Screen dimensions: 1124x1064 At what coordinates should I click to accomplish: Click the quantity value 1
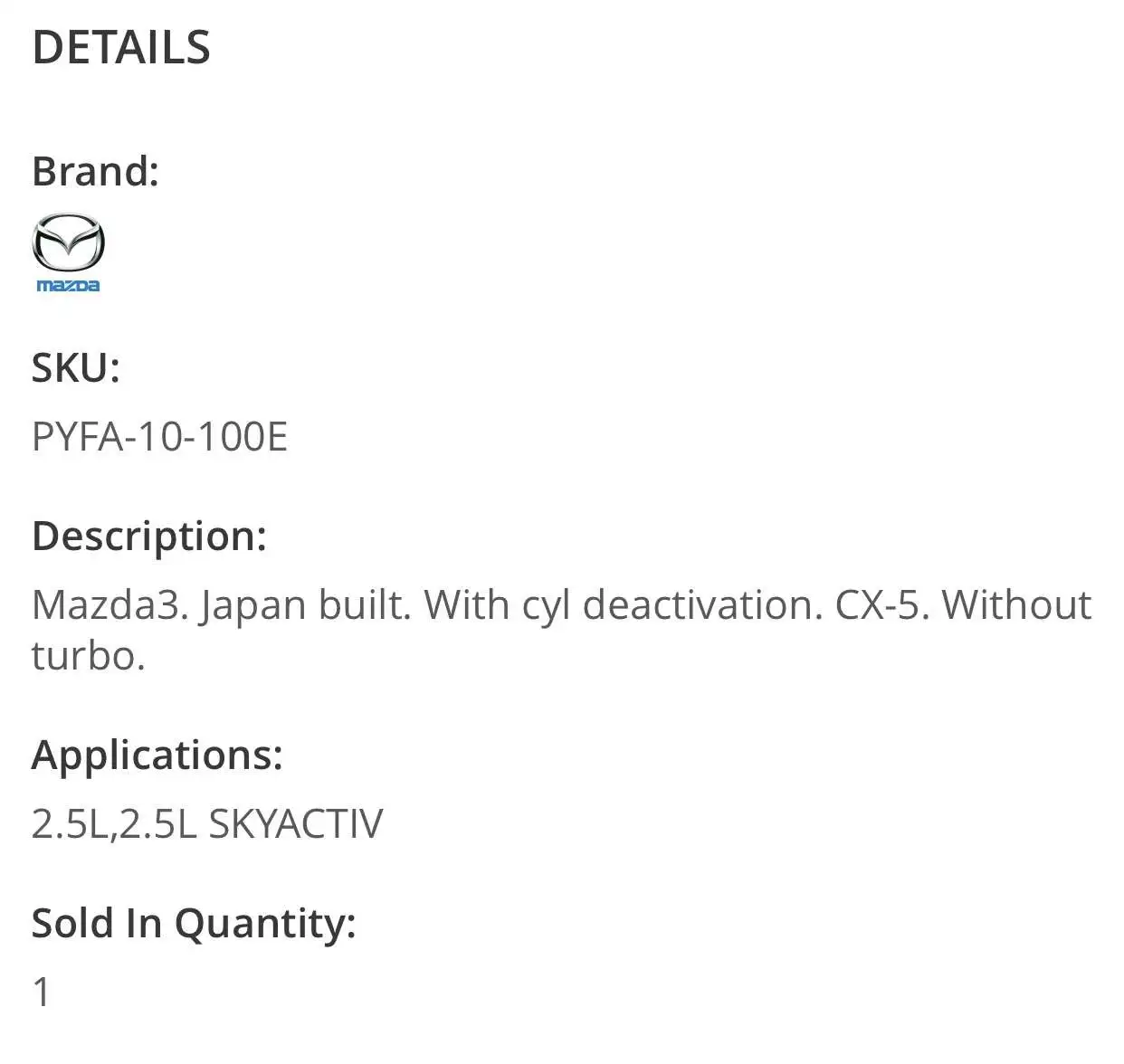coord(42,993)
